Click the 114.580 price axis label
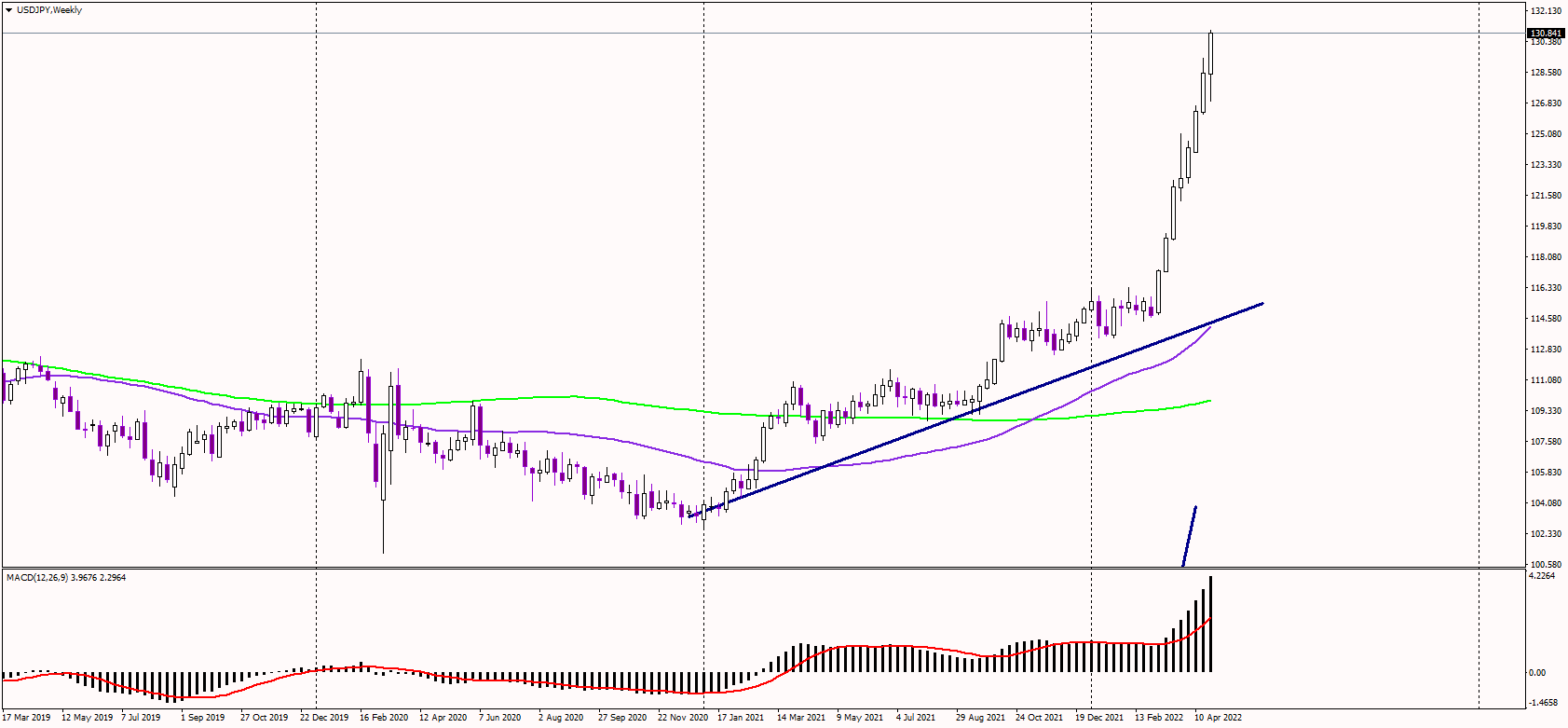This screenshot has width=1568, height=728. (x=1546, y=319)
